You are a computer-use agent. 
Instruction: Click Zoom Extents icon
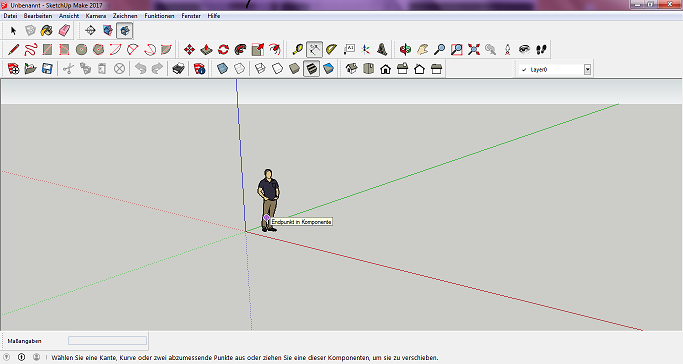pyautogui.click(x=473, y=49)
